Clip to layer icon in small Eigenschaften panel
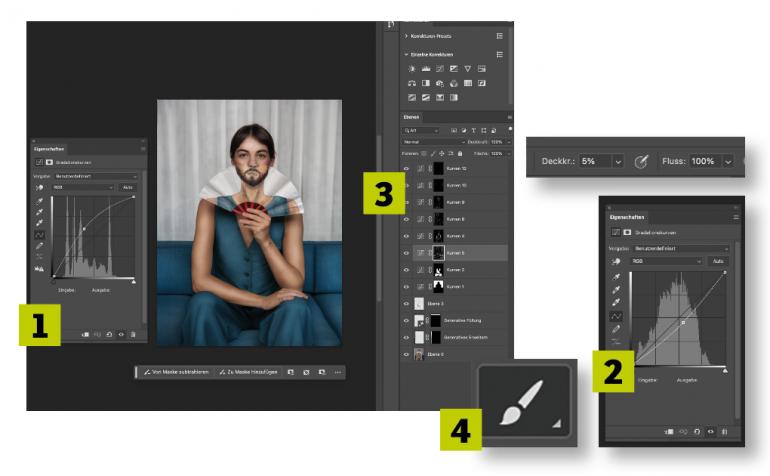 tap(85, 335)
